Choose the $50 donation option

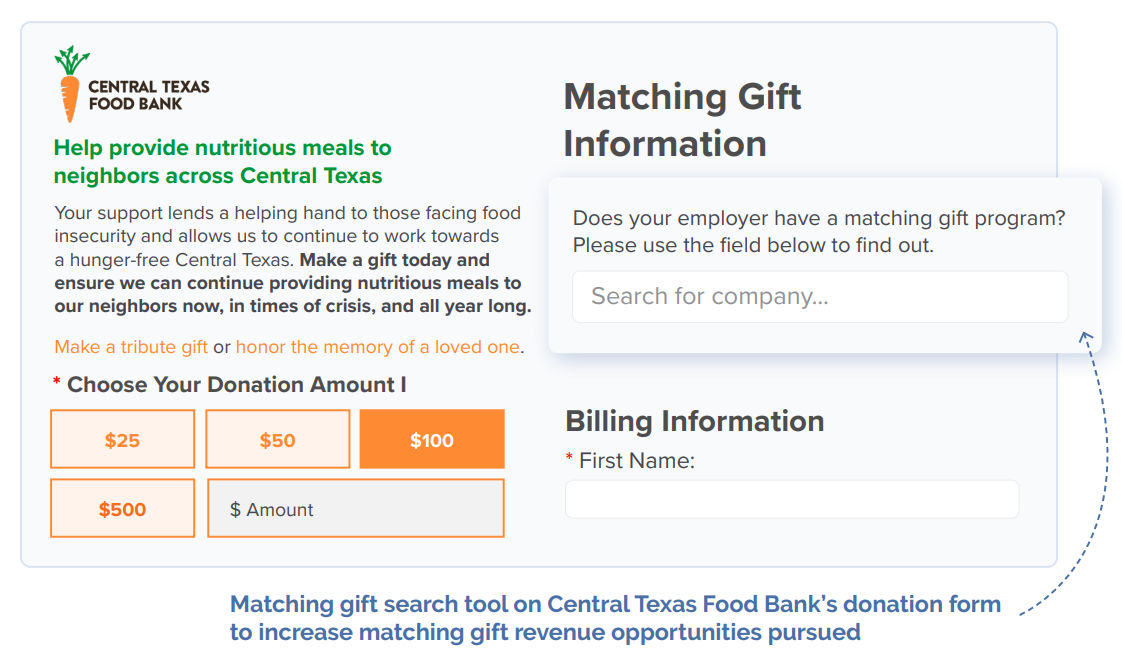click(277, 438)
